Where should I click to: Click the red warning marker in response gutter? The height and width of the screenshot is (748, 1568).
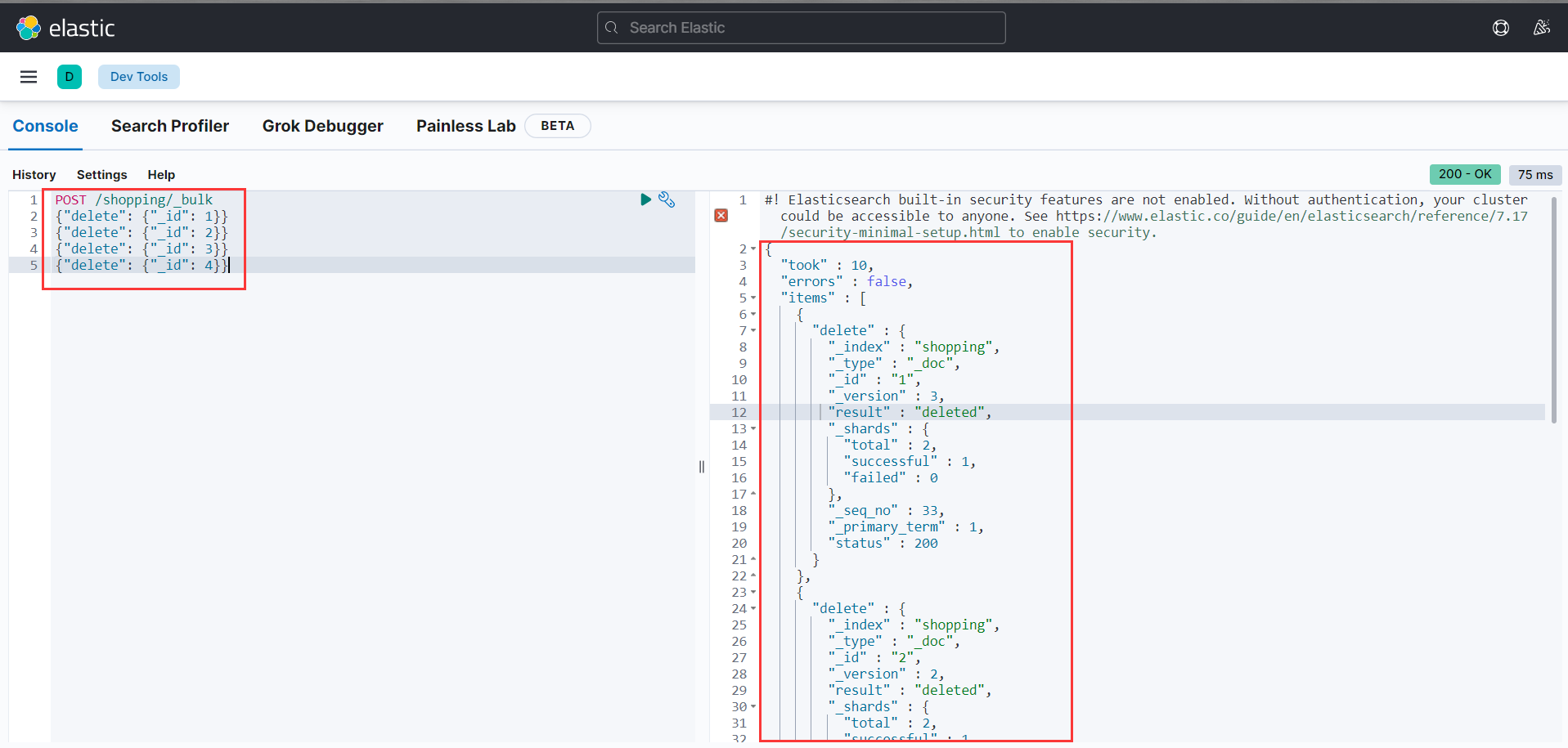(x=721, y=216)
